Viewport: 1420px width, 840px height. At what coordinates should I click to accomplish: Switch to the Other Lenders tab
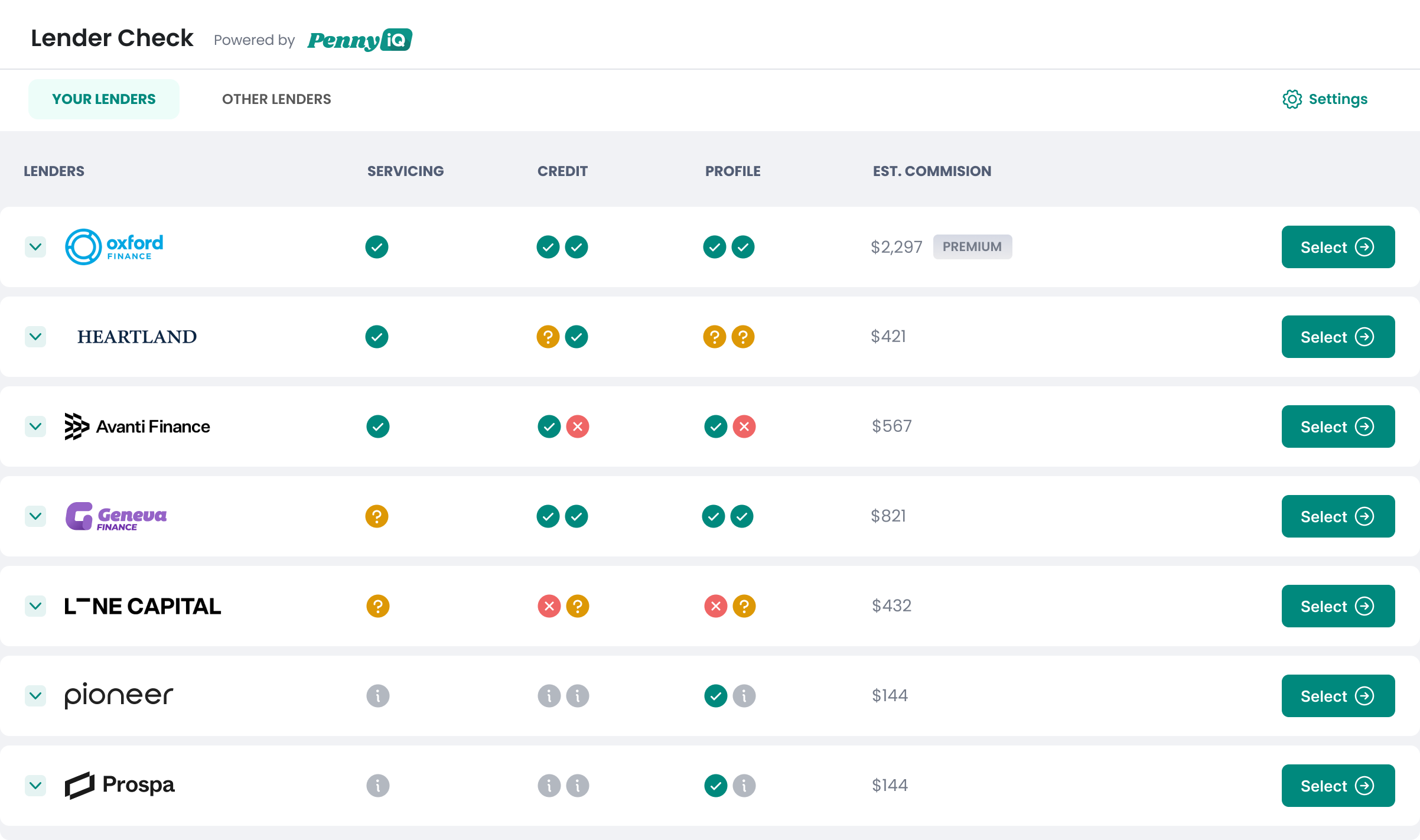276,99
